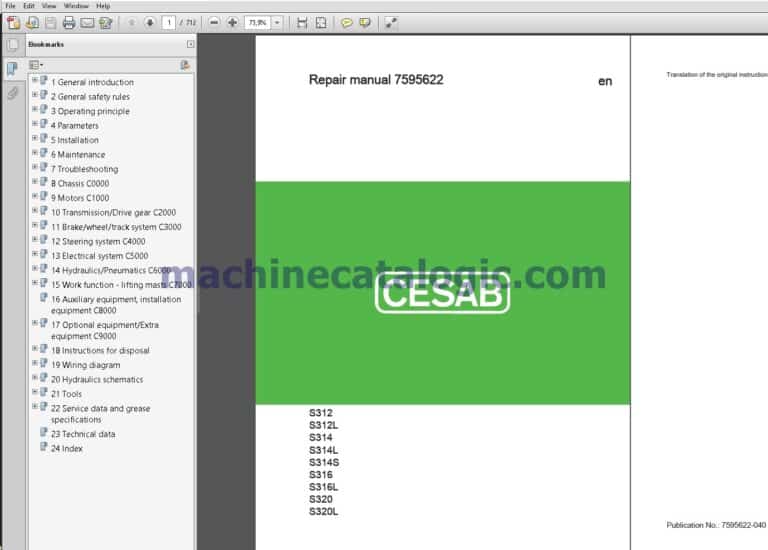Open the Page Thumbnails panel icon
Image resolution: width=768 pixels, height=550 pixels.
tap(13, 45)
